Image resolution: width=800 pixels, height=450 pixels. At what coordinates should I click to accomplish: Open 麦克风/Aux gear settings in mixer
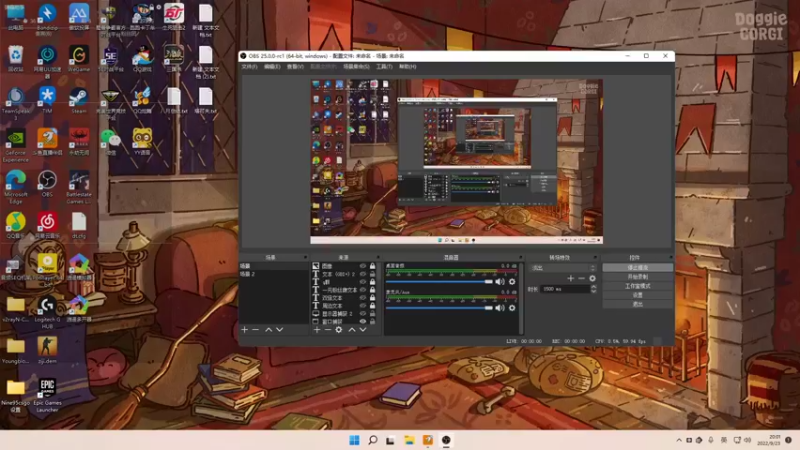512,308
